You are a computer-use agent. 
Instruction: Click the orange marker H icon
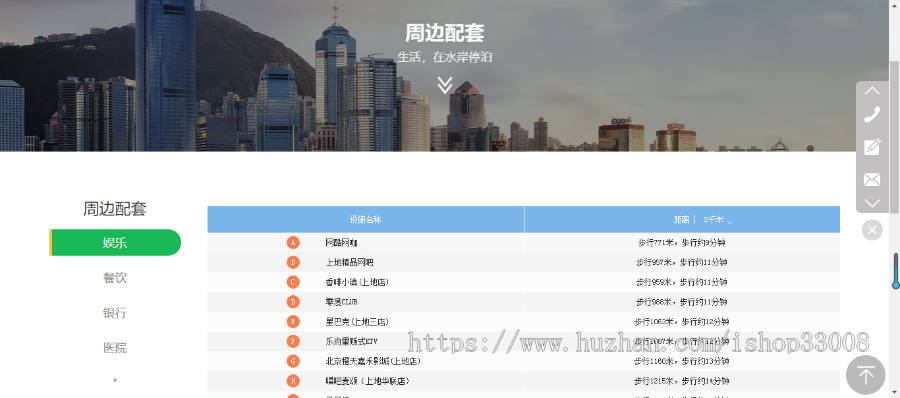(x=293, y=381)
